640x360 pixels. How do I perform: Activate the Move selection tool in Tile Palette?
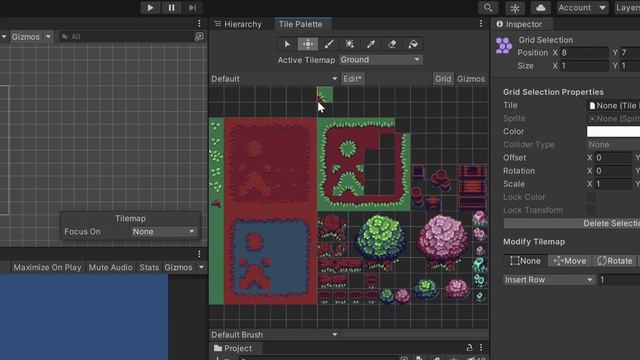tap(308, 44)
